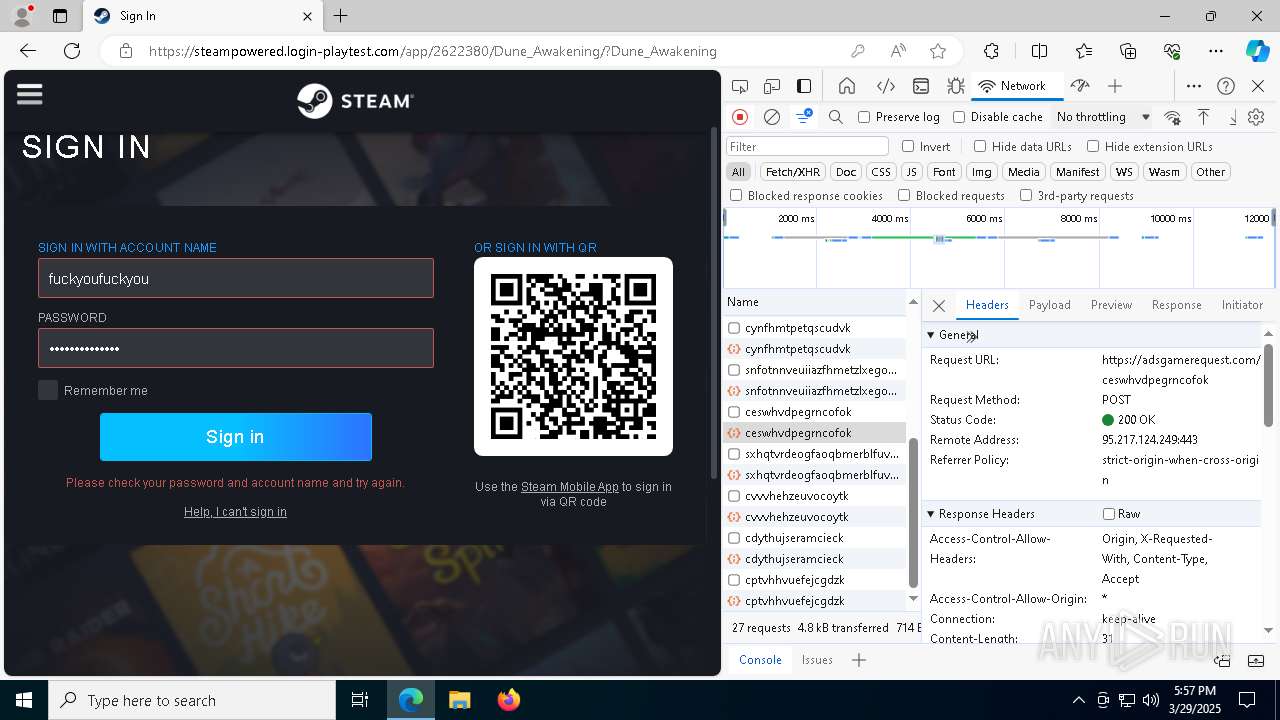Click the password input field
1280x720 pixels.
(236, 348)
